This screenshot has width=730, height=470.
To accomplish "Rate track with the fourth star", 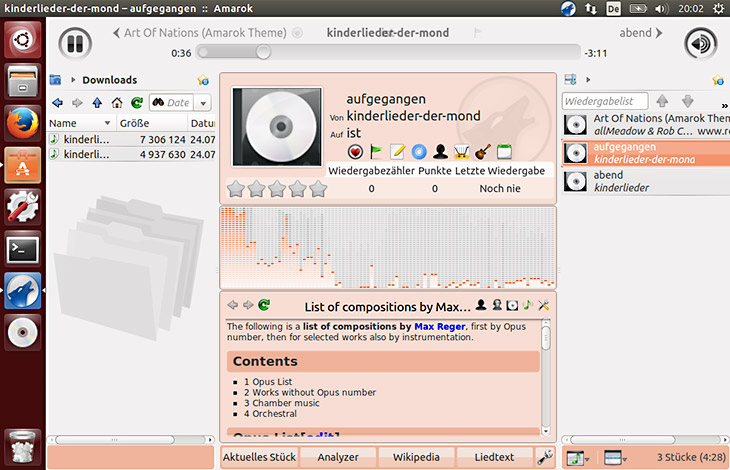I will 297,189.
